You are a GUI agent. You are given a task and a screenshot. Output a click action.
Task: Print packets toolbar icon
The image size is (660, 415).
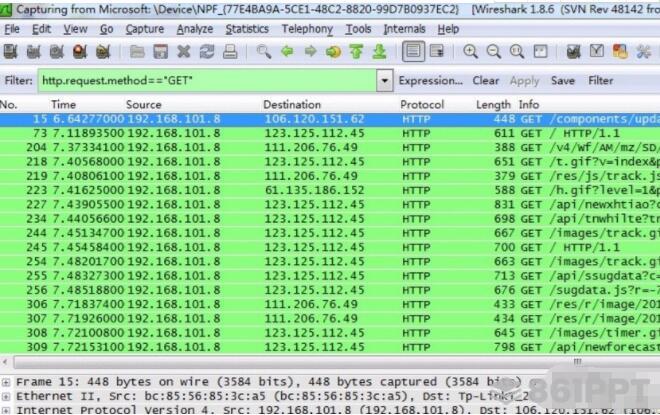click(230, 52)
